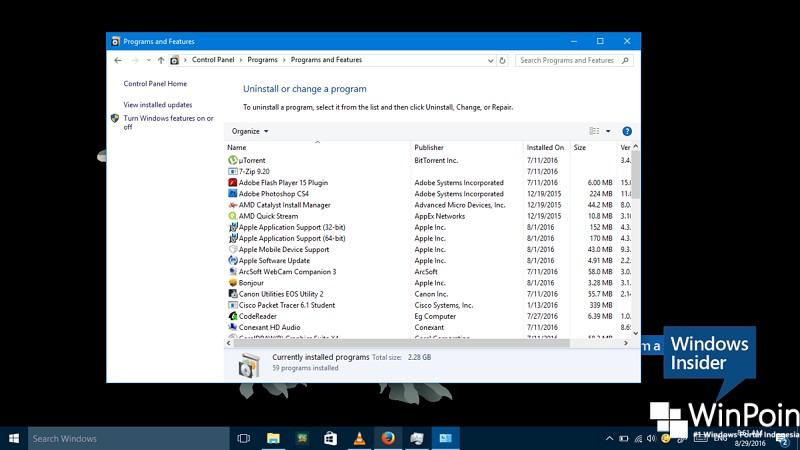The width and height of the screenshot is (800, 450).
Task: Select the Adobe Photoshop CS4 name
Action: tap(273, 194)
